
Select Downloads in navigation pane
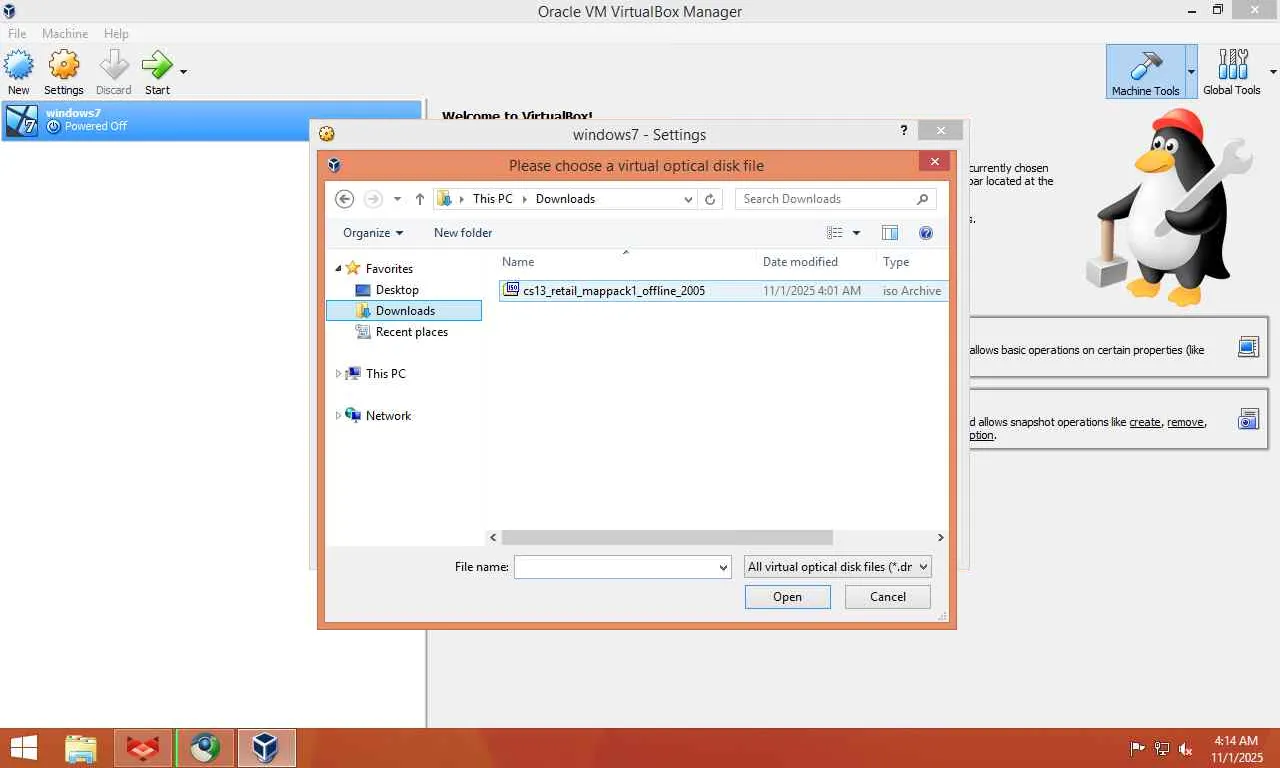(404, 311)
